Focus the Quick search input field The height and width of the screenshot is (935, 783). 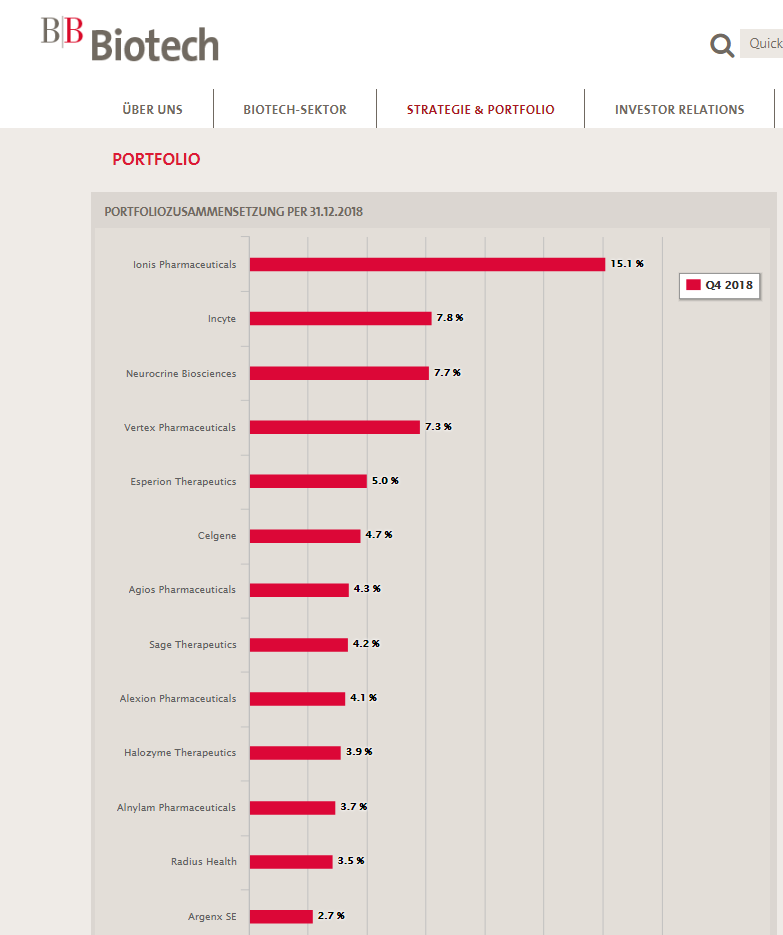(762, 44)
